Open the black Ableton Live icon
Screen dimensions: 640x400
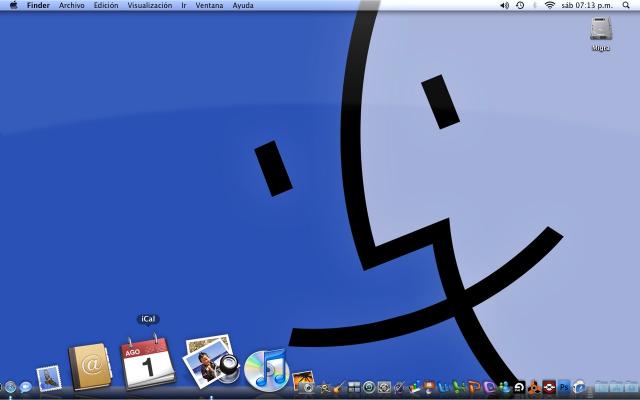pyautogui.click(x=519, y=387)
